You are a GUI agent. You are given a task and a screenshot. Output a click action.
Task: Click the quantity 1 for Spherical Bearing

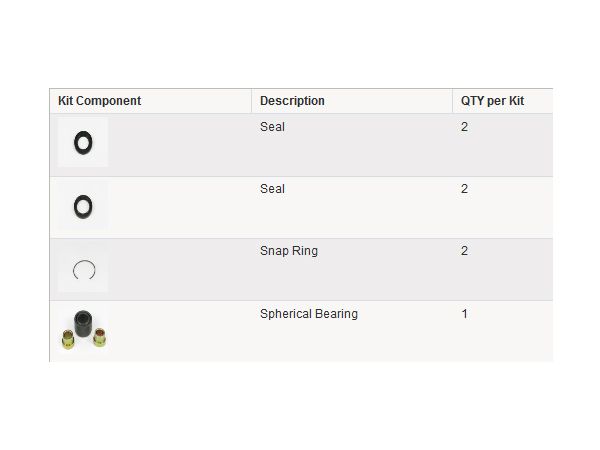464,314
